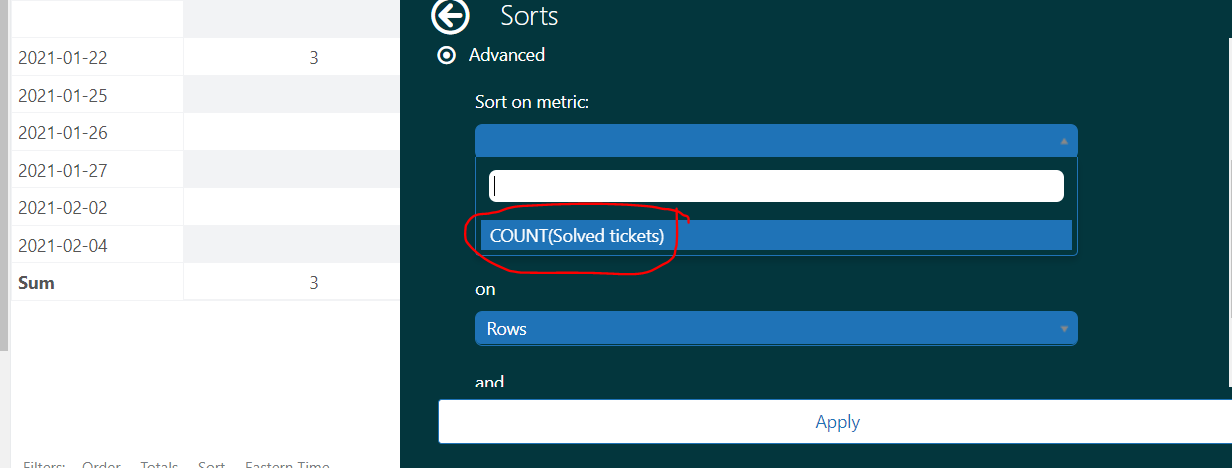
Task: Select the 2021-01-22 date row
Action: point(62,58)
